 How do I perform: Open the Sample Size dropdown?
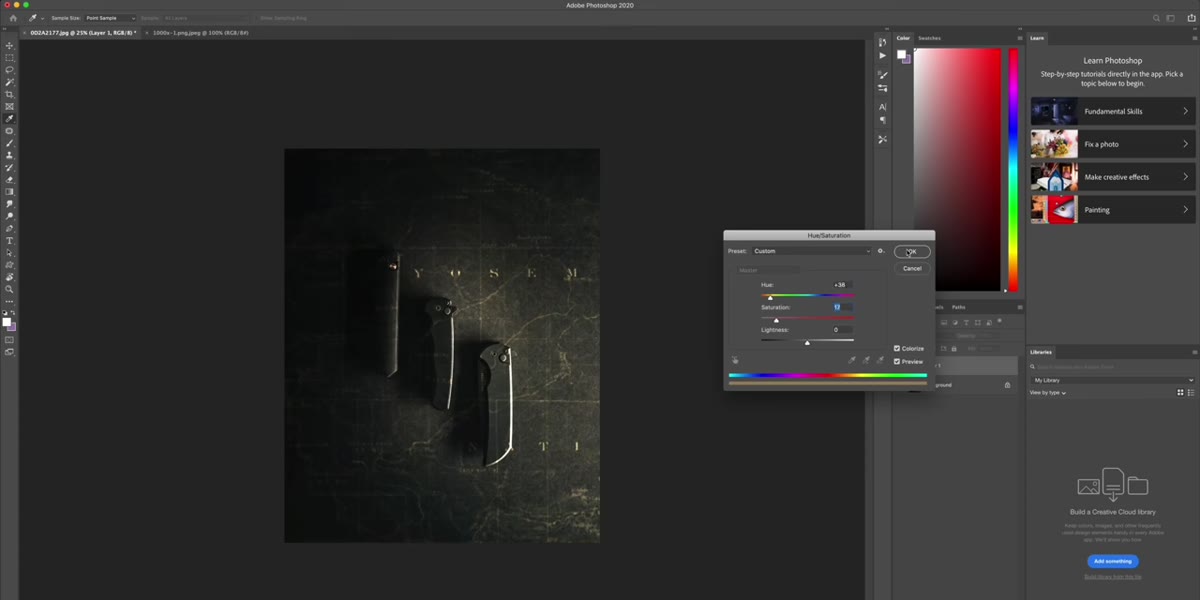pos(109,18)
